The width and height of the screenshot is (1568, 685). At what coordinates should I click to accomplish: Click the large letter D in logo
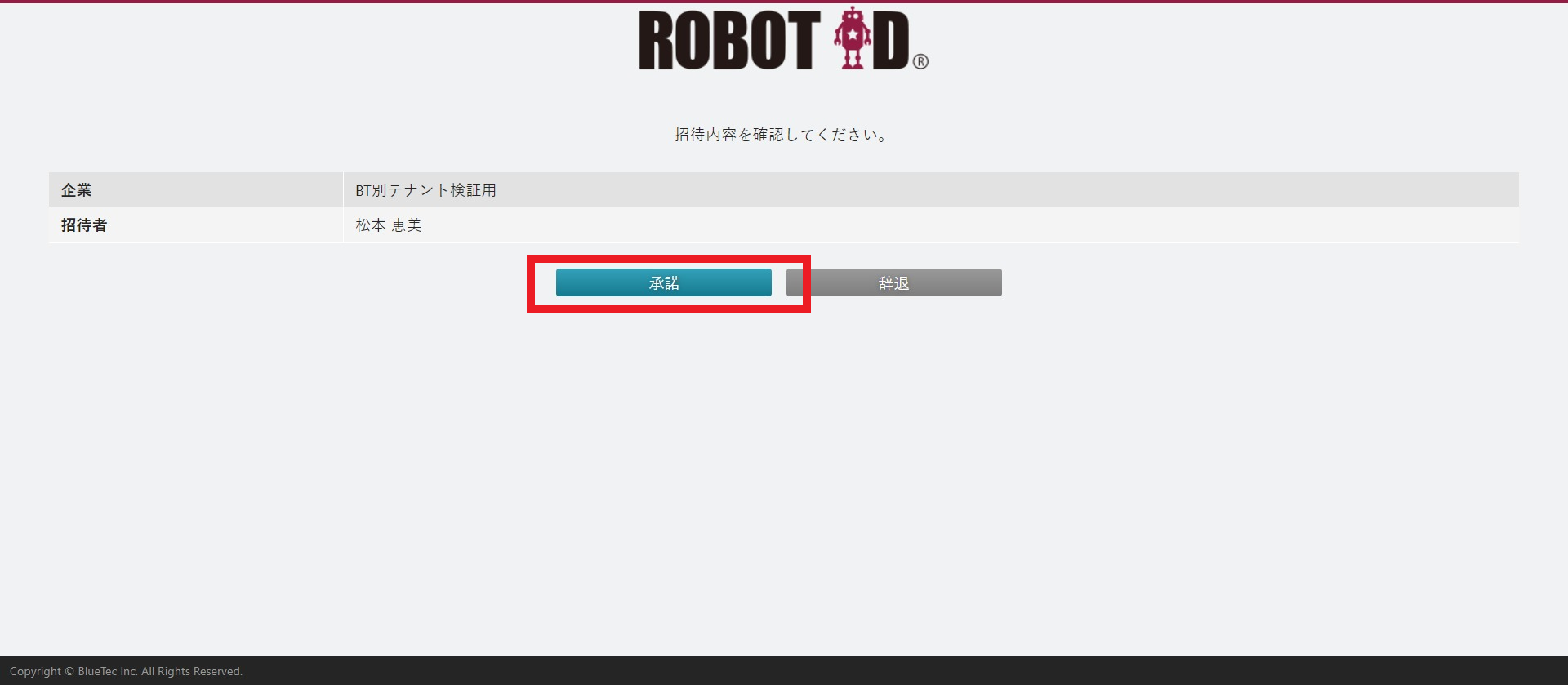(890, 41)
